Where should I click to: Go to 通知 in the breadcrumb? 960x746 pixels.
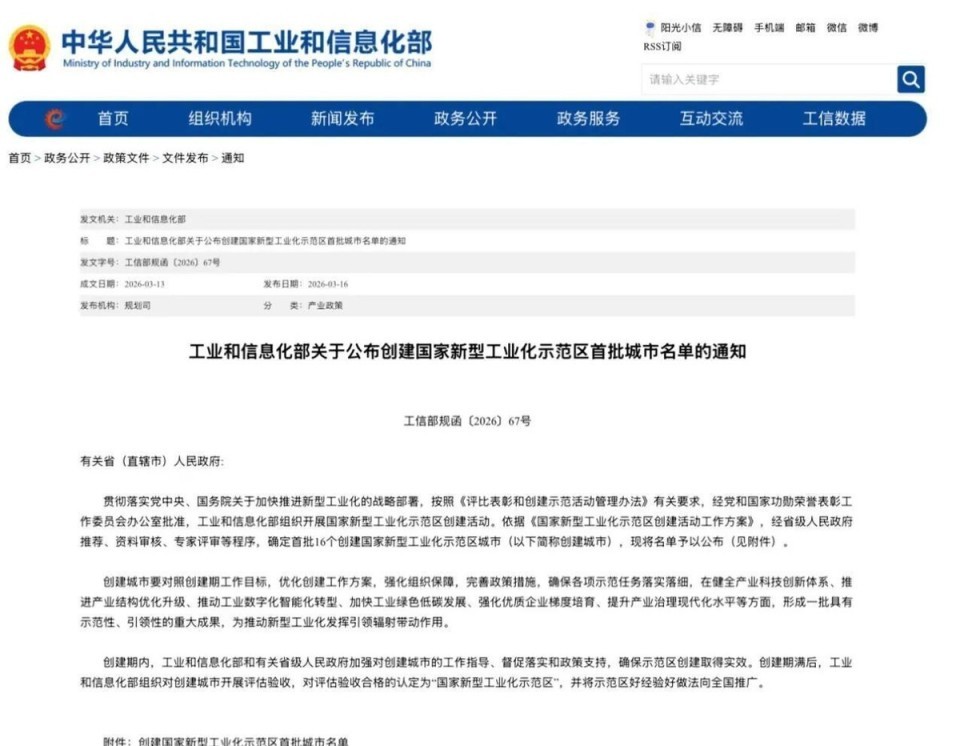233,158
